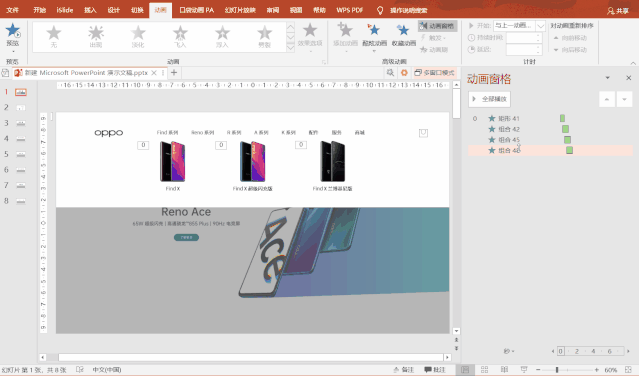Switch to slide sorter view icon
This screenshot has width=639, height=376.
pyautogui.click(x=485, y=369)
